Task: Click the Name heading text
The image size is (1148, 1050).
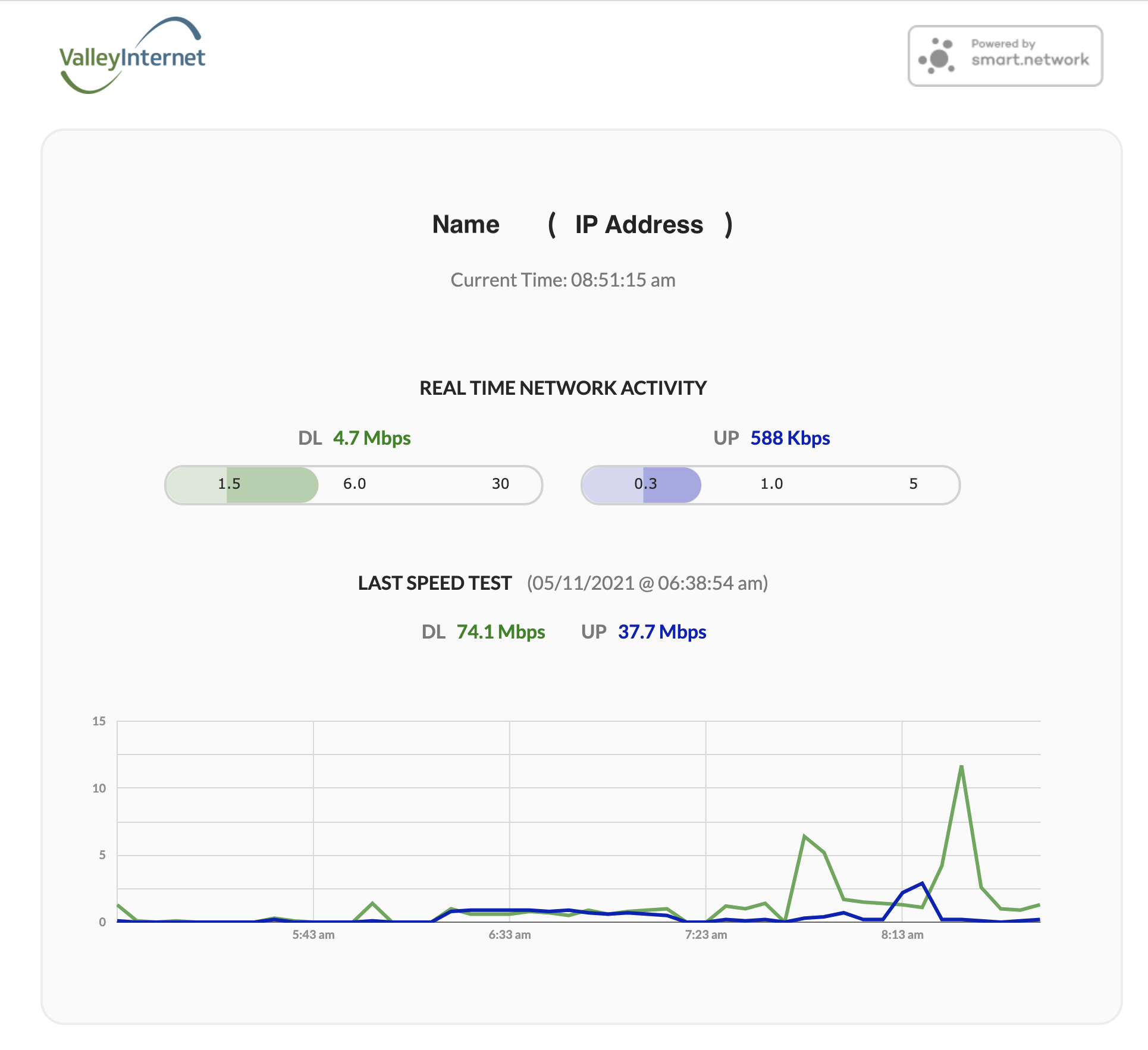Action: point(466,225)
